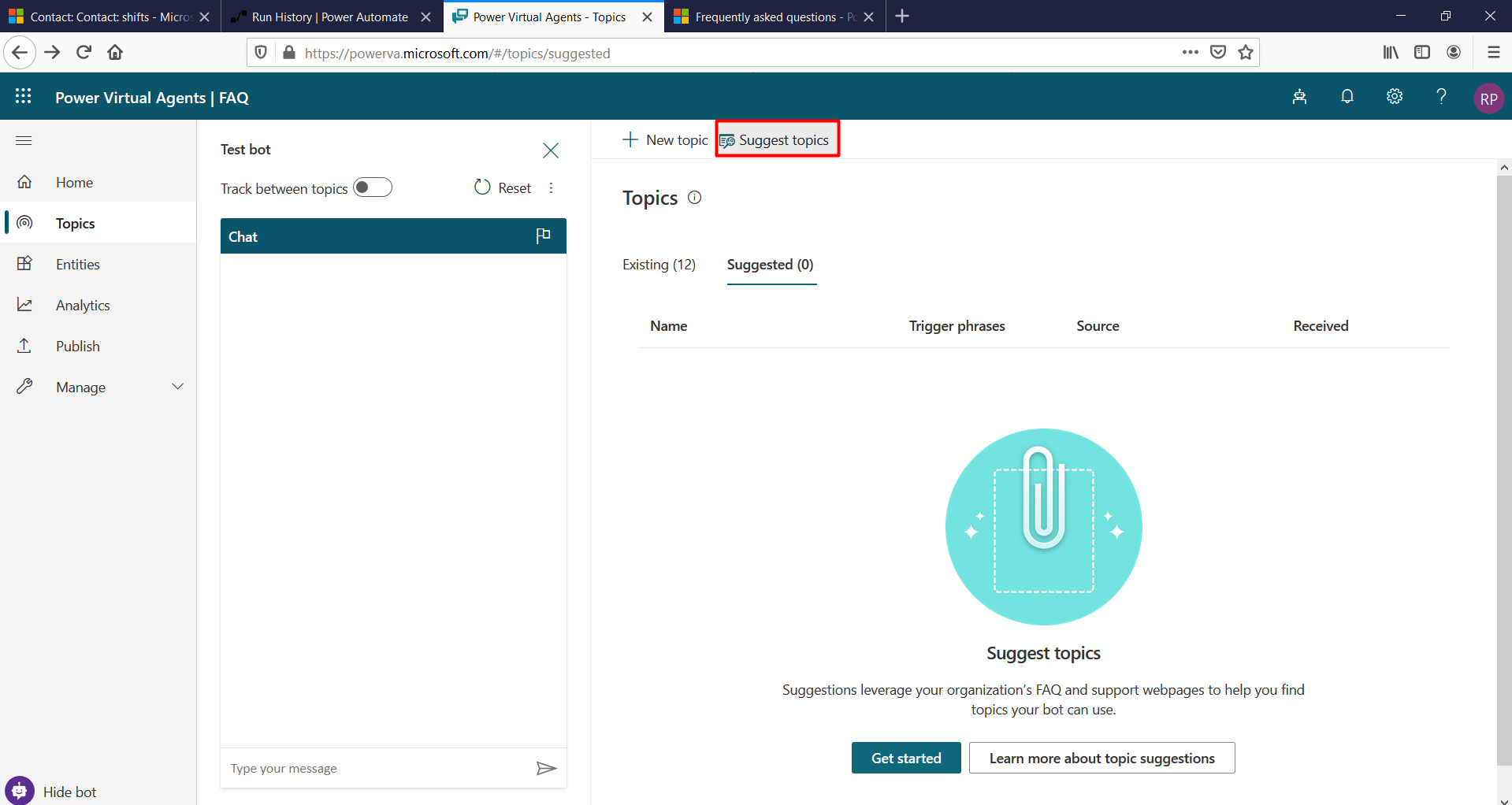The width and height of the screenshot is (1512, 805).
Task: Open the Test bot more options menu
Action: [551, 187]
